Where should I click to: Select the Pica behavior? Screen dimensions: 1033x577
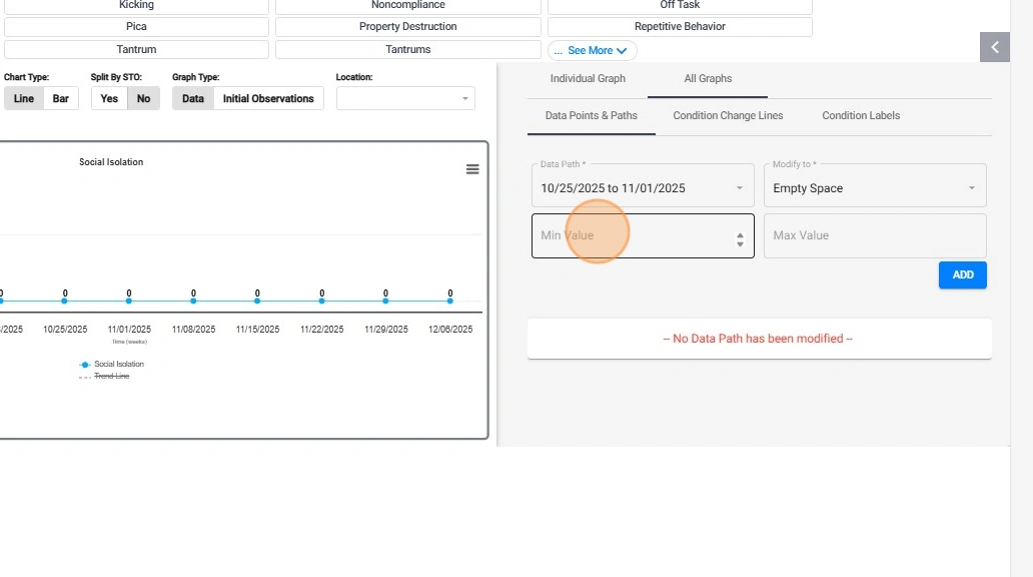click(136, 26)
